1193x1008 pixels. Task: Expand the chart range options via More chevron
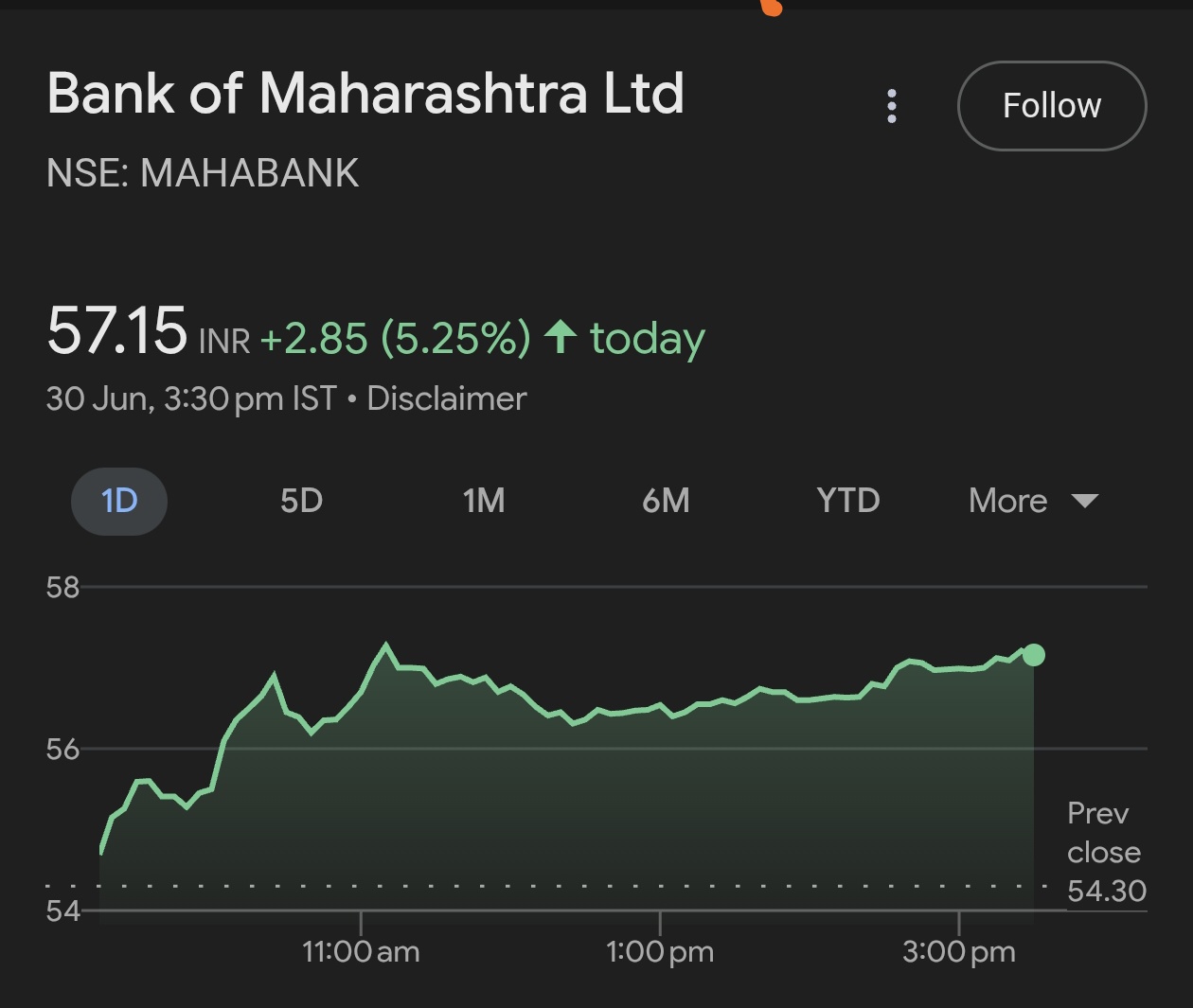(1085, 502)
